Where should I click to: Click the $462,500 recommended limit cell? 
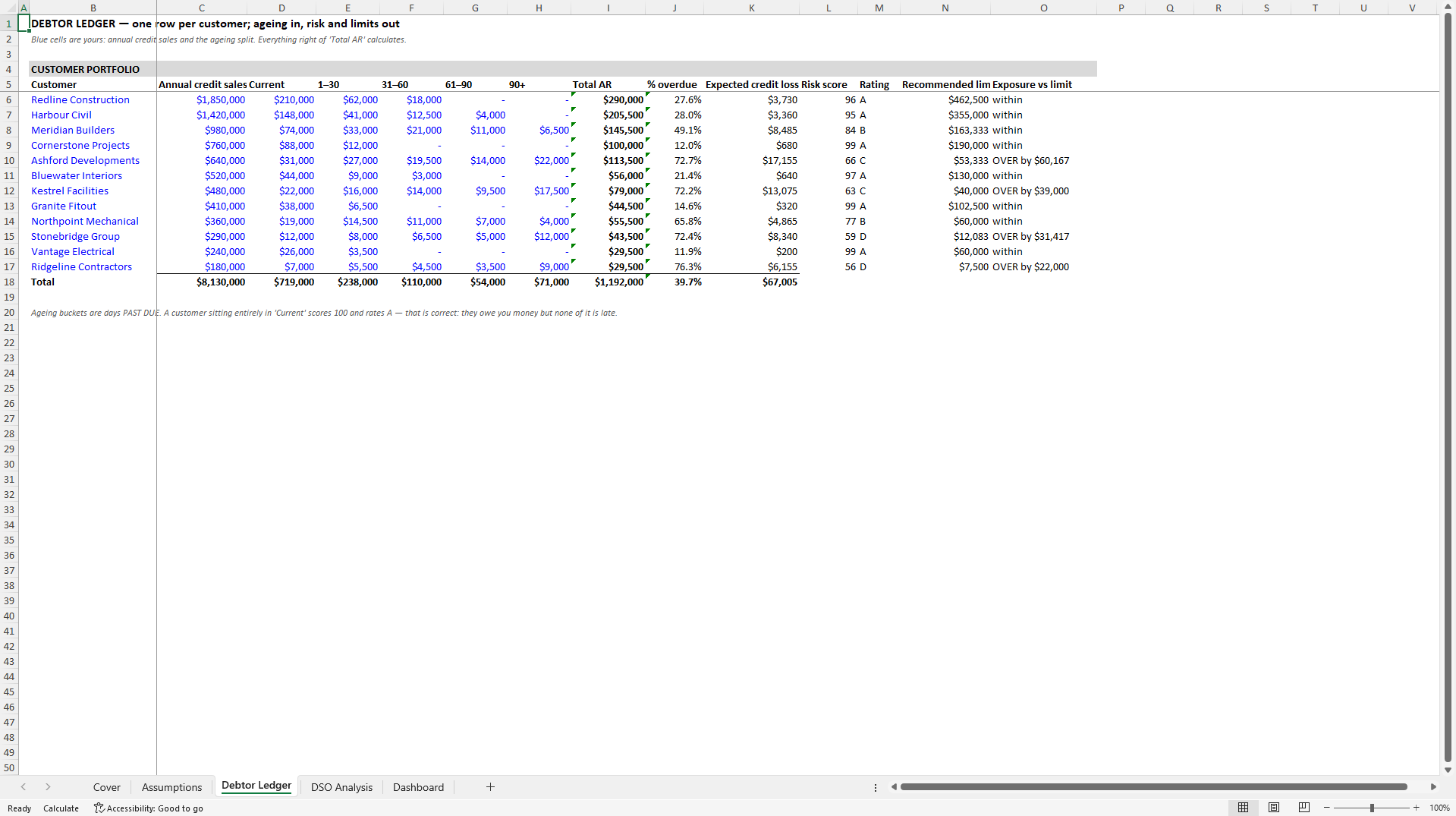[945, 99]
